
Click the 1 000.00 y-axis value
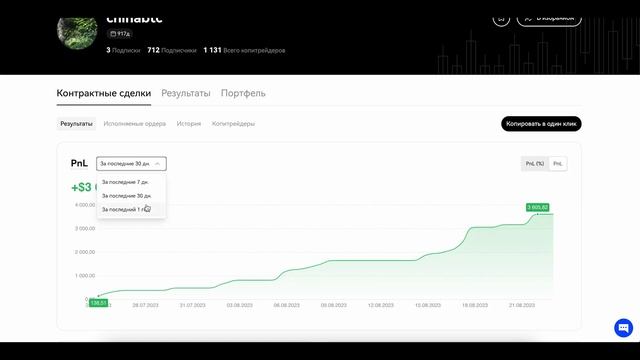coord(85,276)
